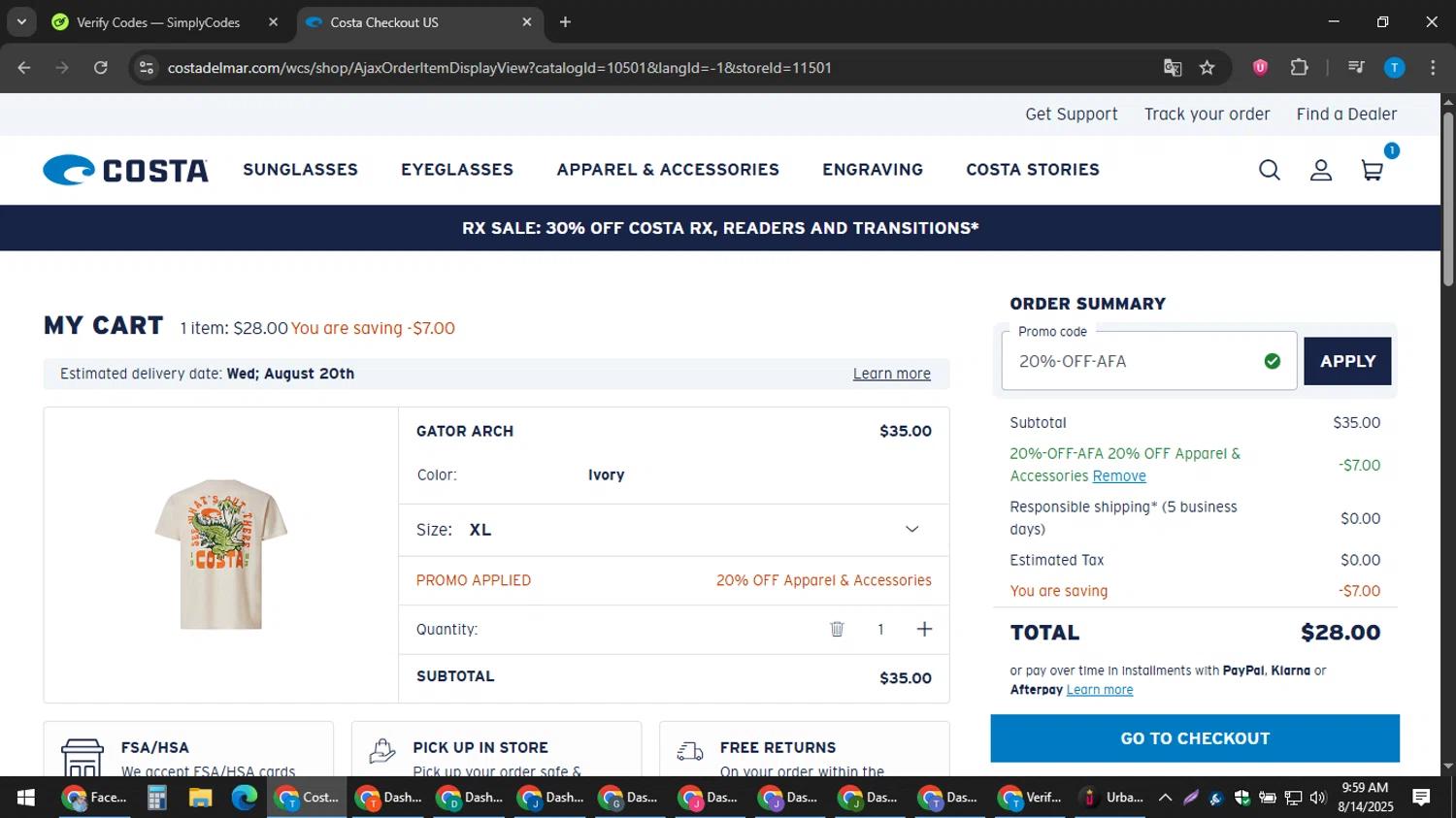
Task: Open Calculator from the taskbar
Action: [157, 798]
